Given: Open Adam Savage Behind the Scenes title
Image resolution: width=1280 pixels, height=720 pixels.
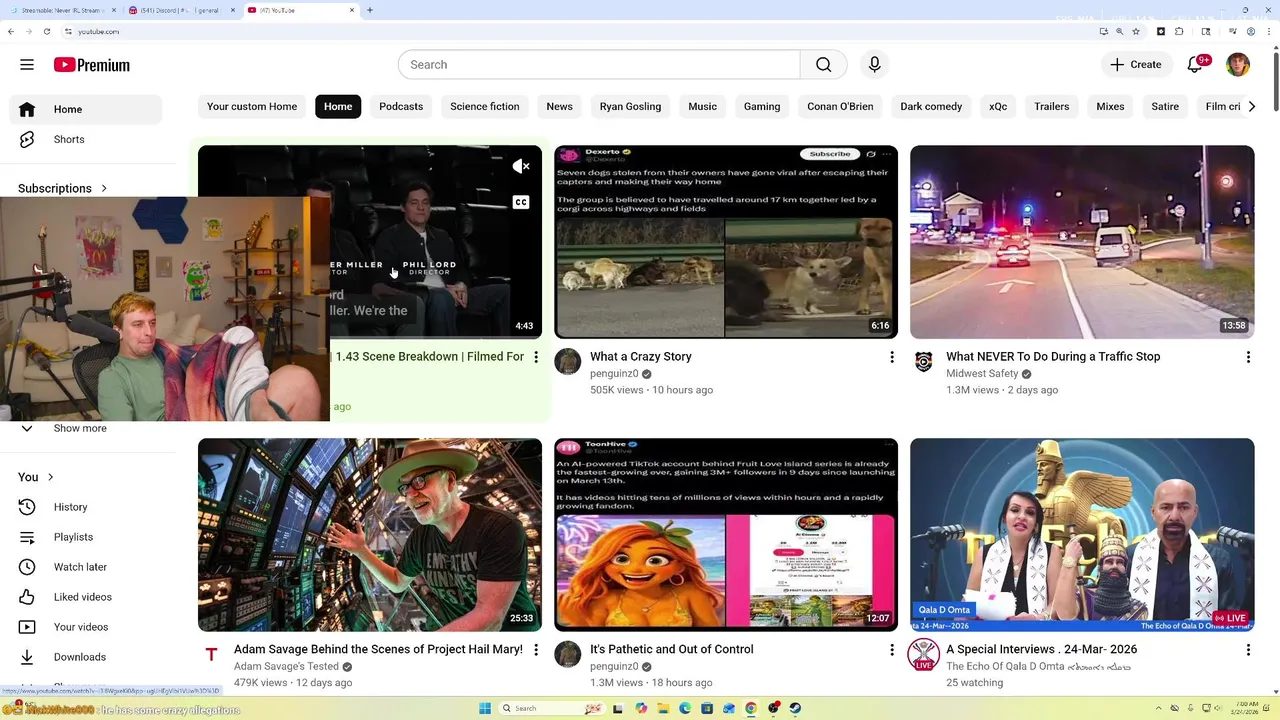Looking at the screenshot, I should click(378, 650).
